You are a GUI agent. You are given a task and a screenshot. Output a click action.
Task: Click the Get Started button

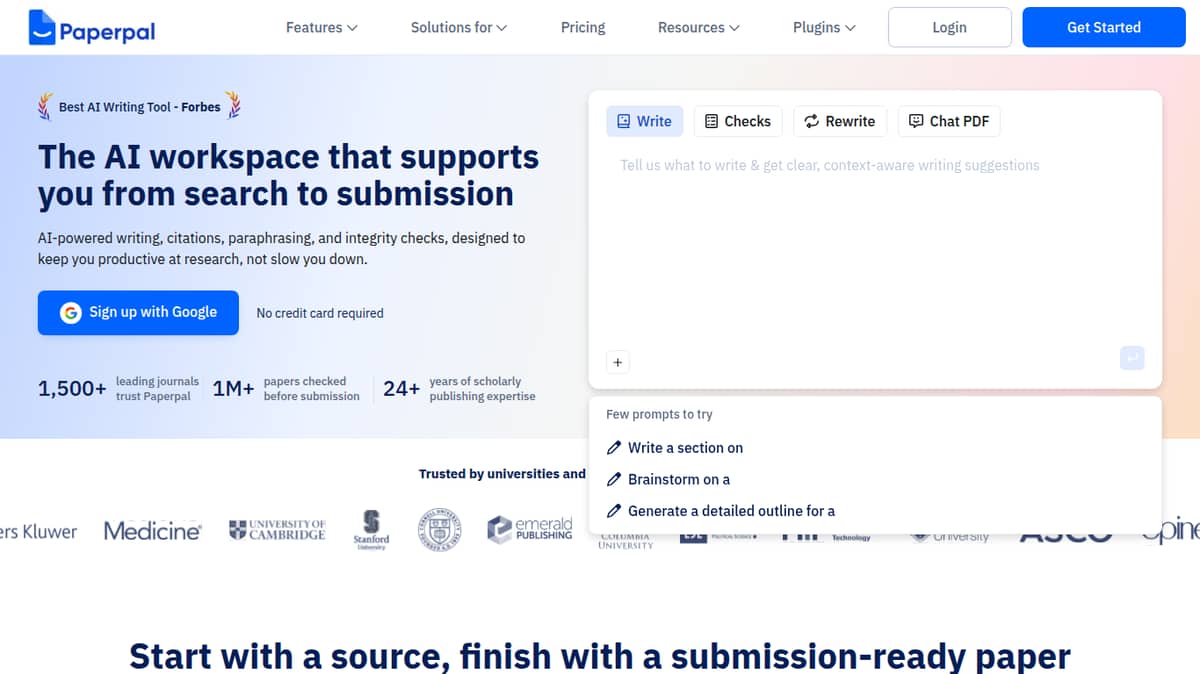(x=1104, y=27)
